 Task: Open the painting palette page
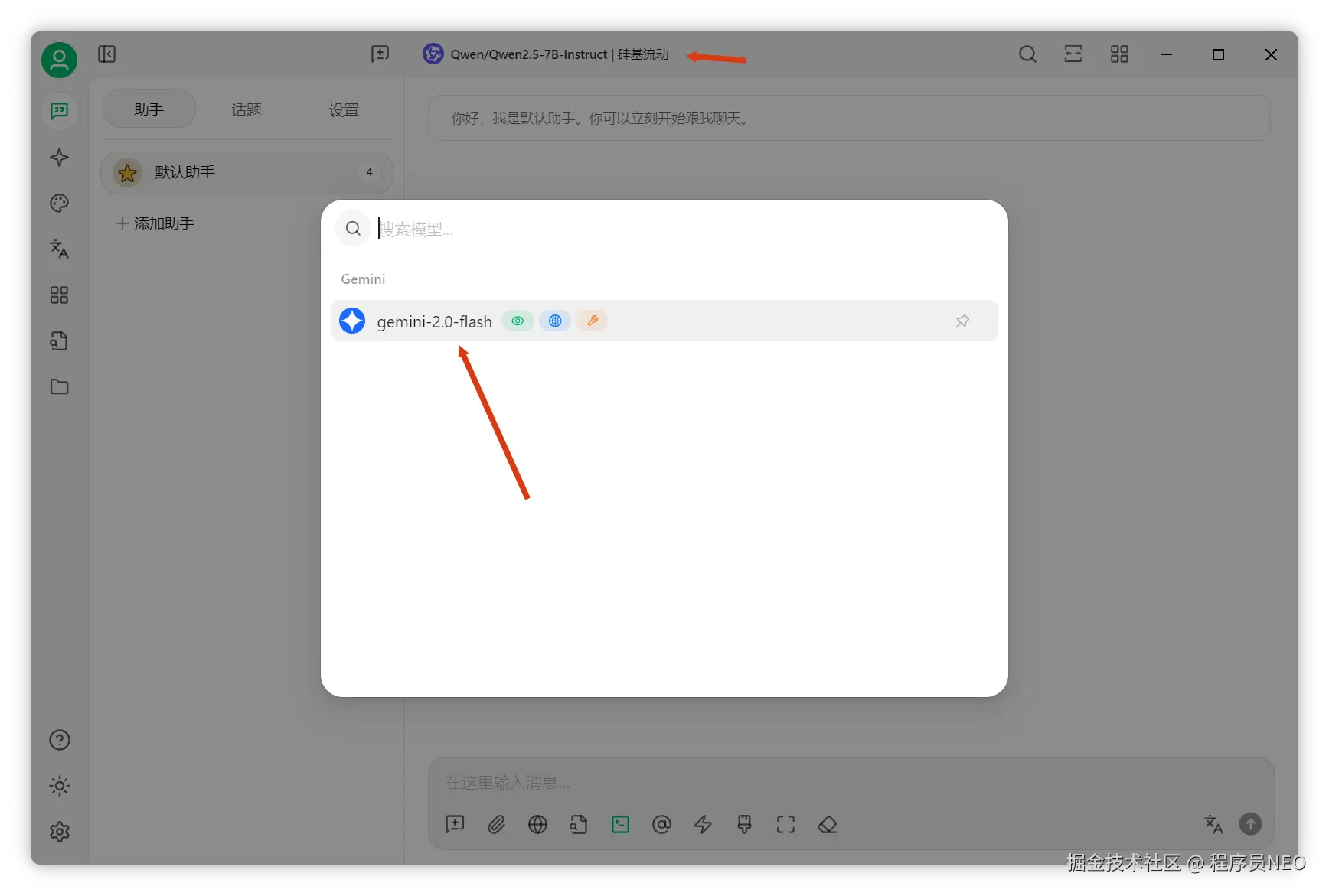pos(59,204)
